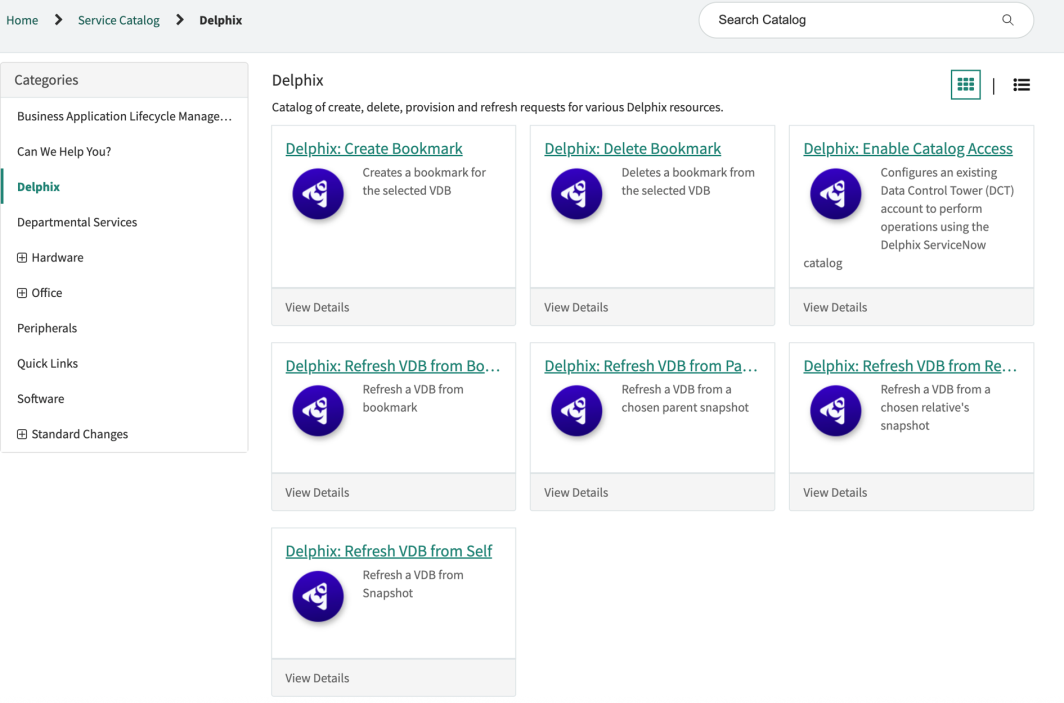This screenshot has height=703, width=1064.
Task: Go to Home in the breadcrumb
Action: [x=22, y=20]
